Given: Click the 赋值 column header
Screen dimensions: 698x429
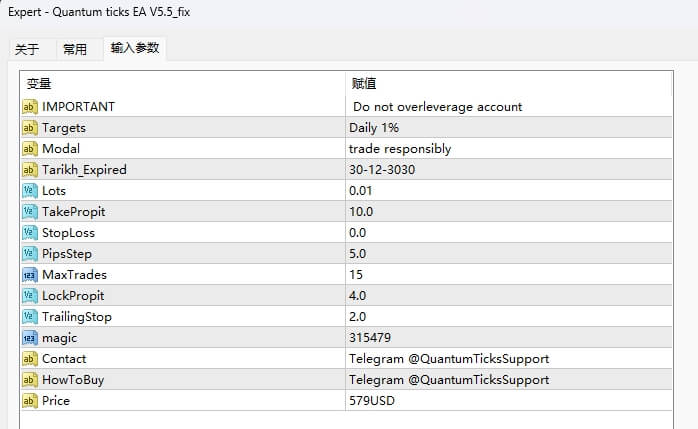Looking at the screenshot, I should [x=364, y=84].
